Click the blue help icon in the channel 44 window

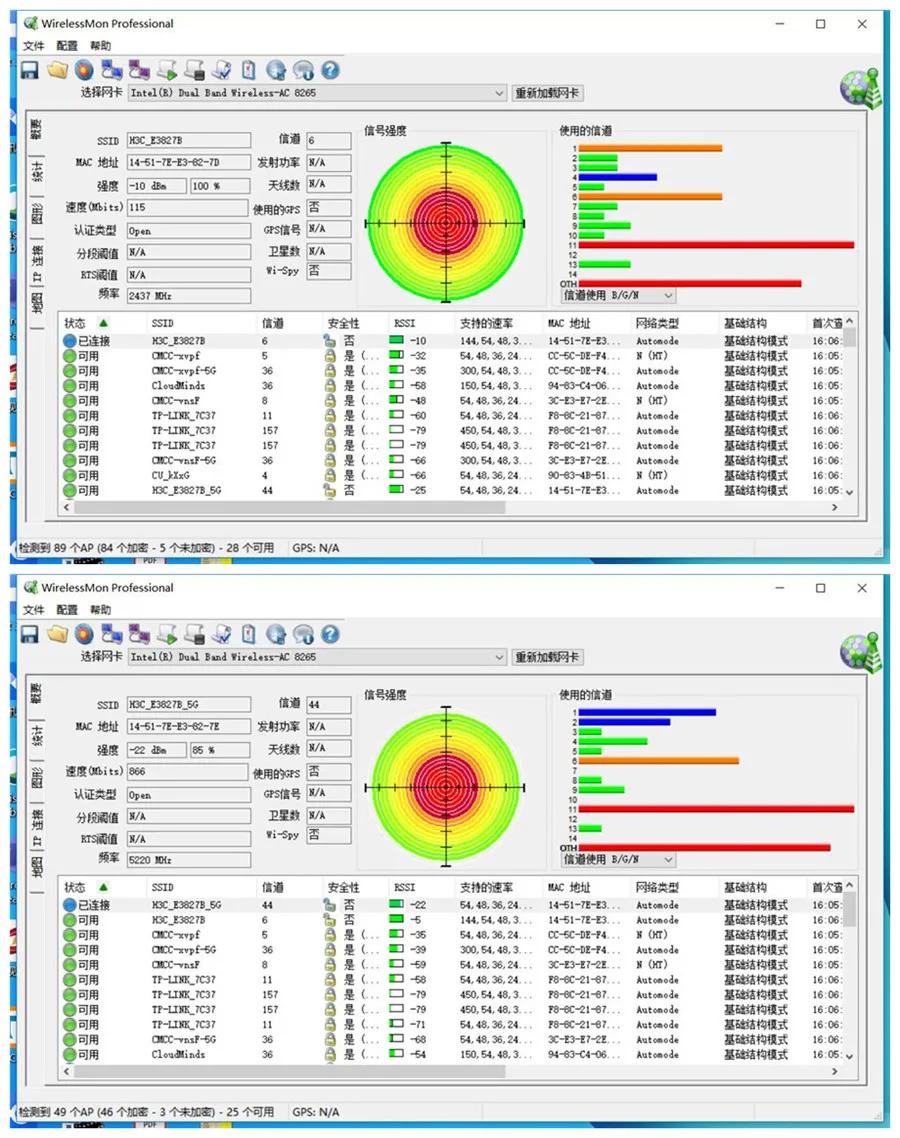[x=330, y=634]
